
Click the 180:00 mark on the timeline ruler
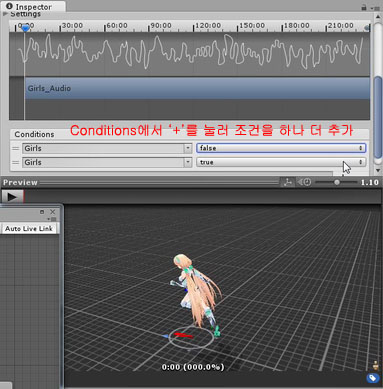click(296, 25)
